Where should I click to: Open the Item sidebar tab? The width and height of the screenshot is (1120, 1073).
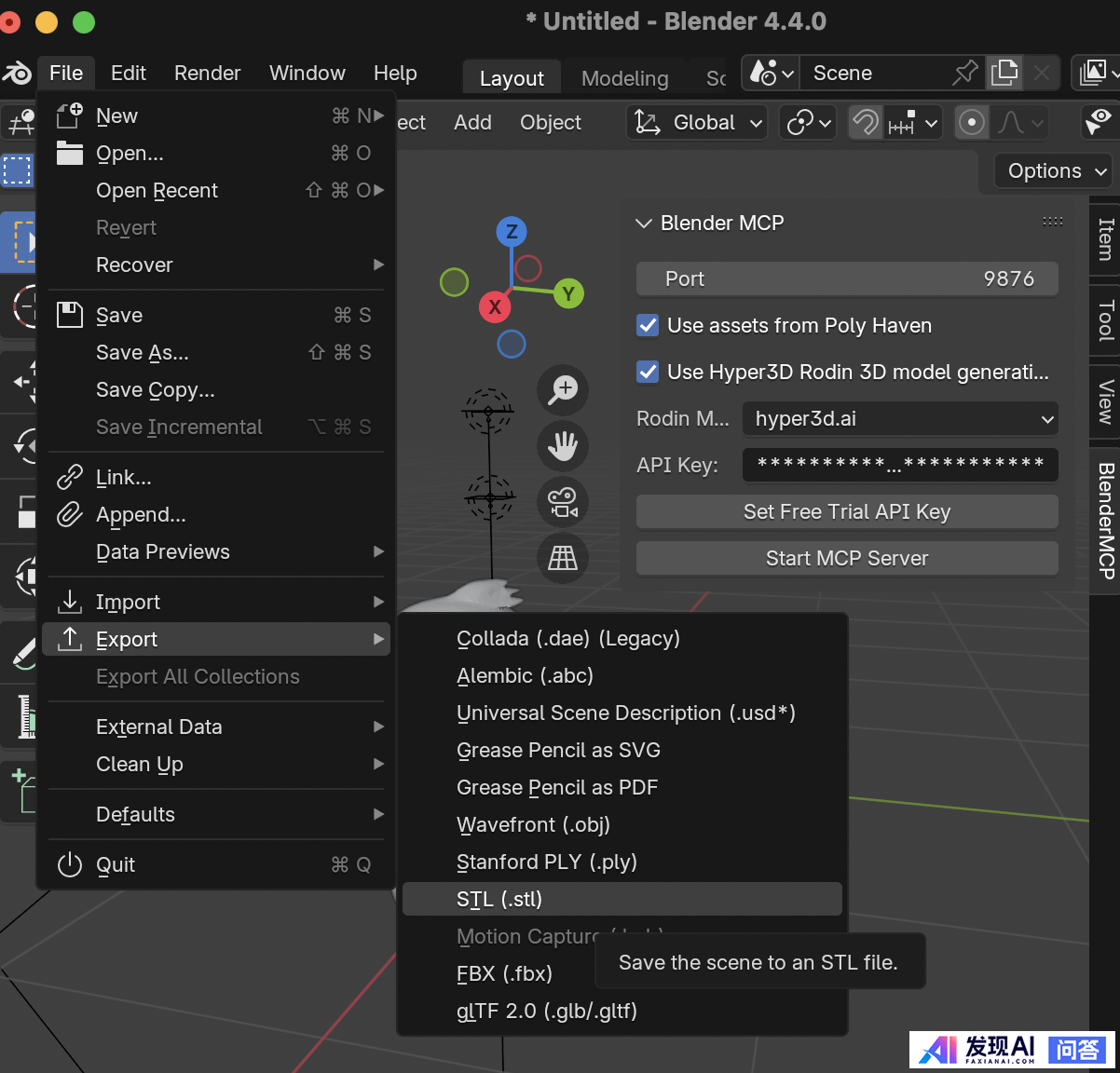coord(1105,239)
